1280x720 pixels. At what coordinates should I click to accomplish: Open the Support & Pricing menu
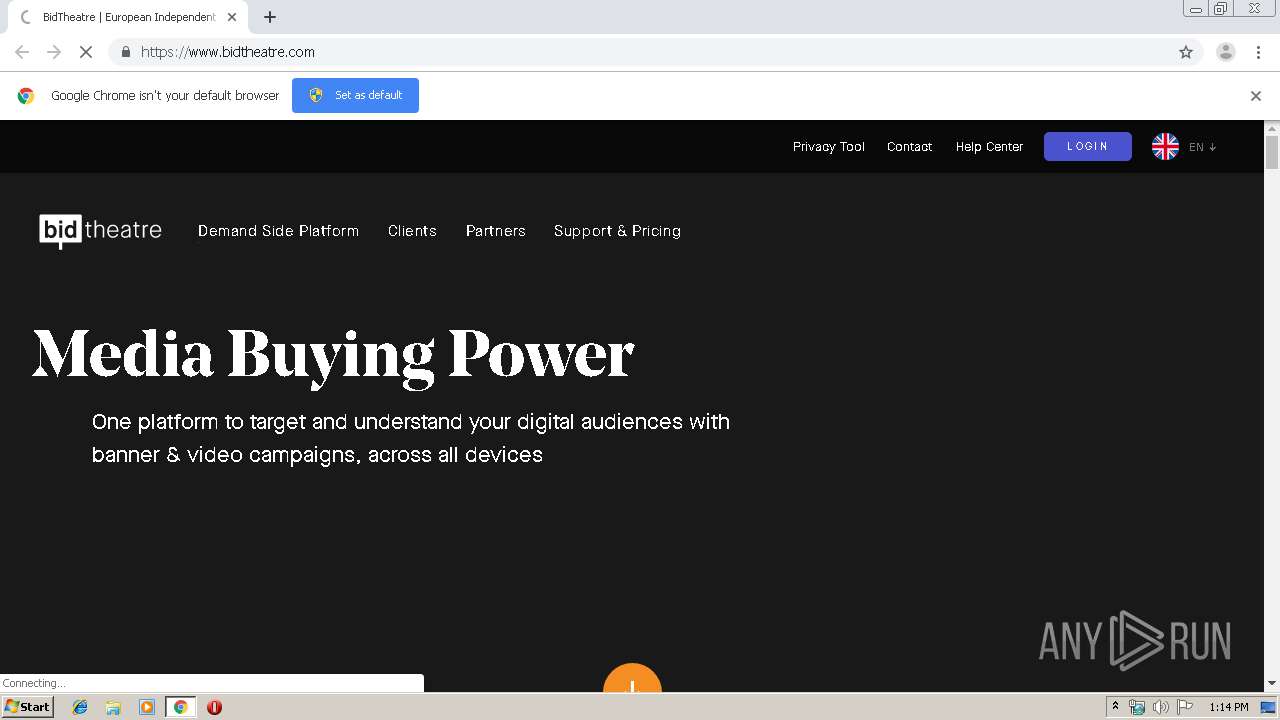617,231
